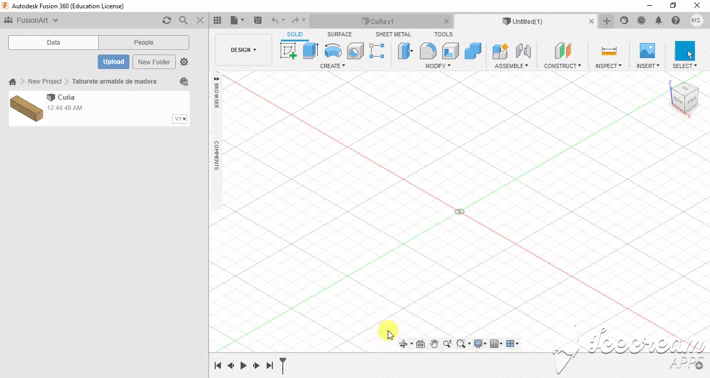Open the Cuña design thumbnail
The width and height of the screenshot is (710, 378).
tap(26, 108)
